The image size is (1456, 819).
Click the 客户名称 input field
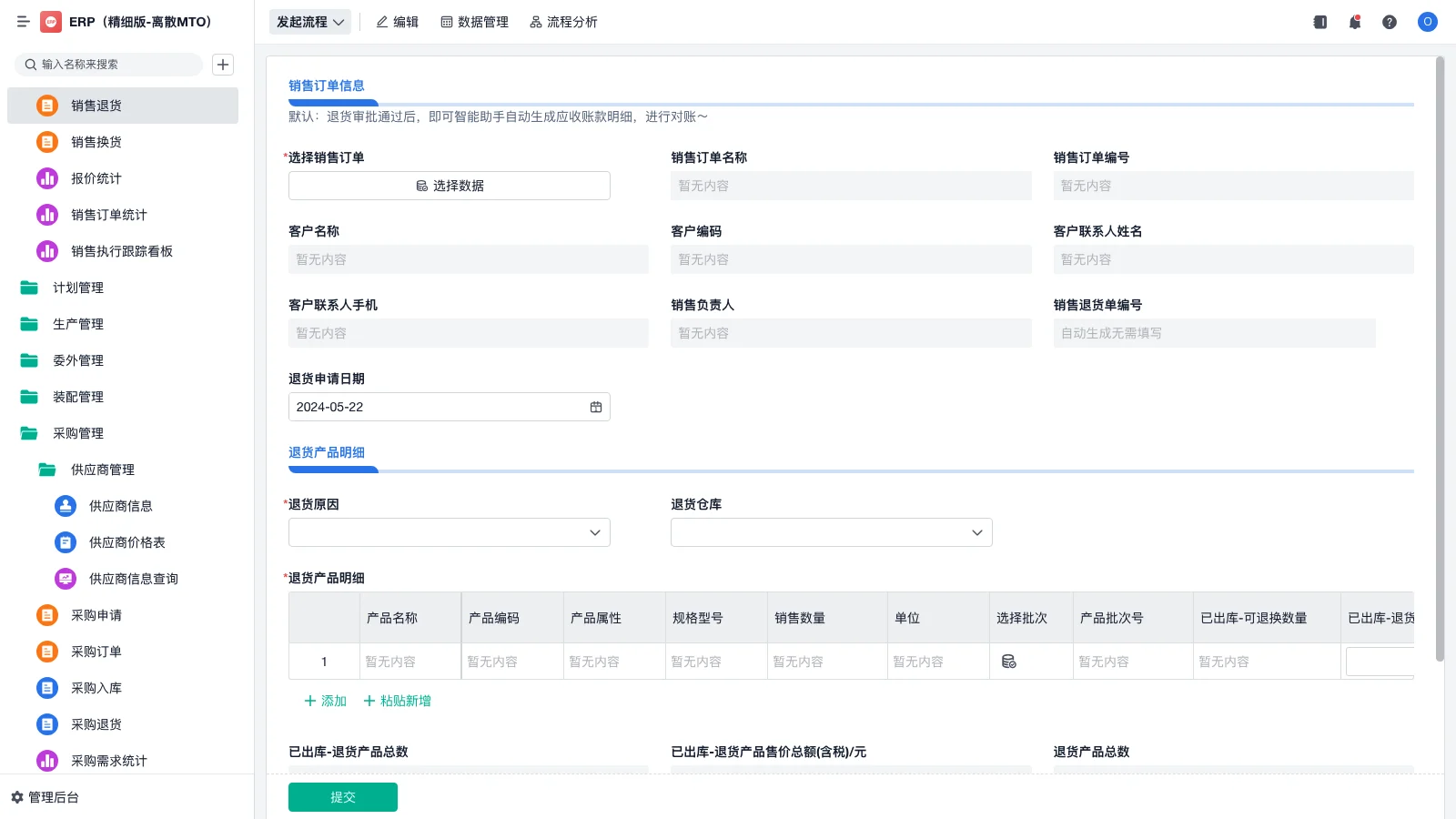click(x=468, y=259)
